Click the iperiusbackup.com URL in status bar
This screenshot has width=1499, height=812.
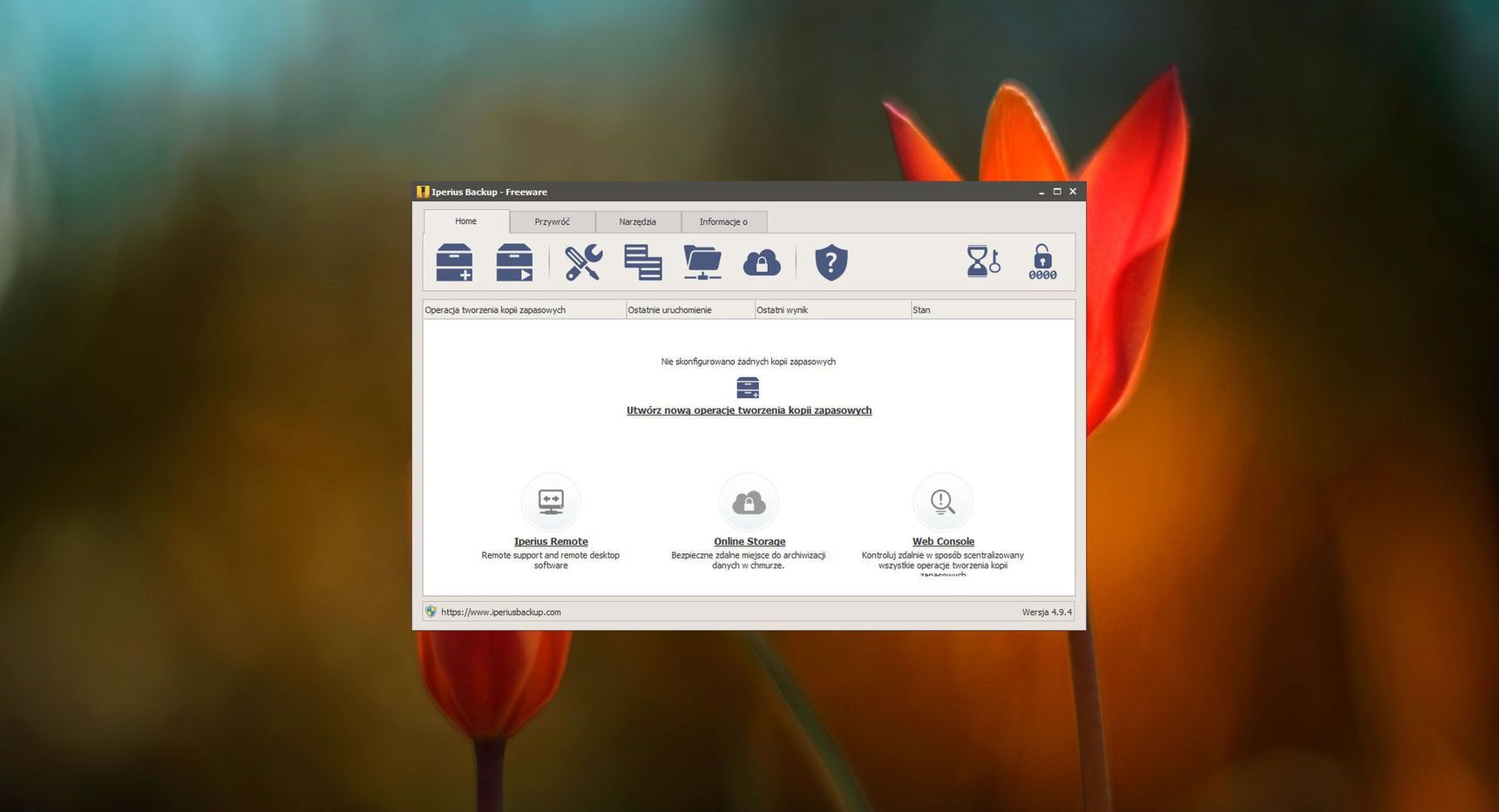pos(501,612)
